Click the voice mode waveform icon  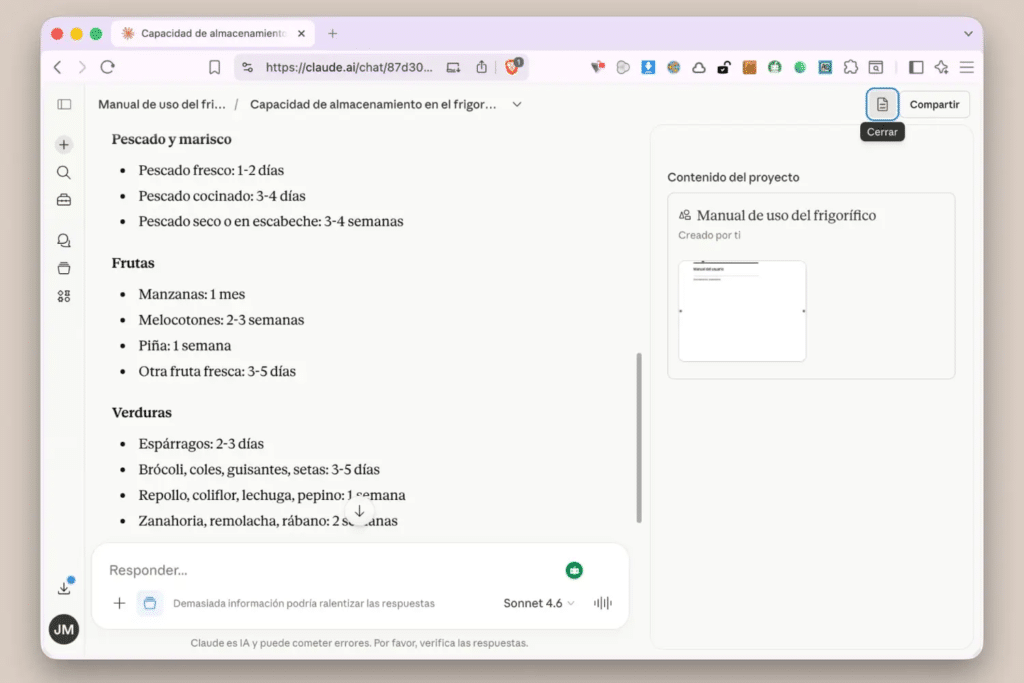coord(603,603)
